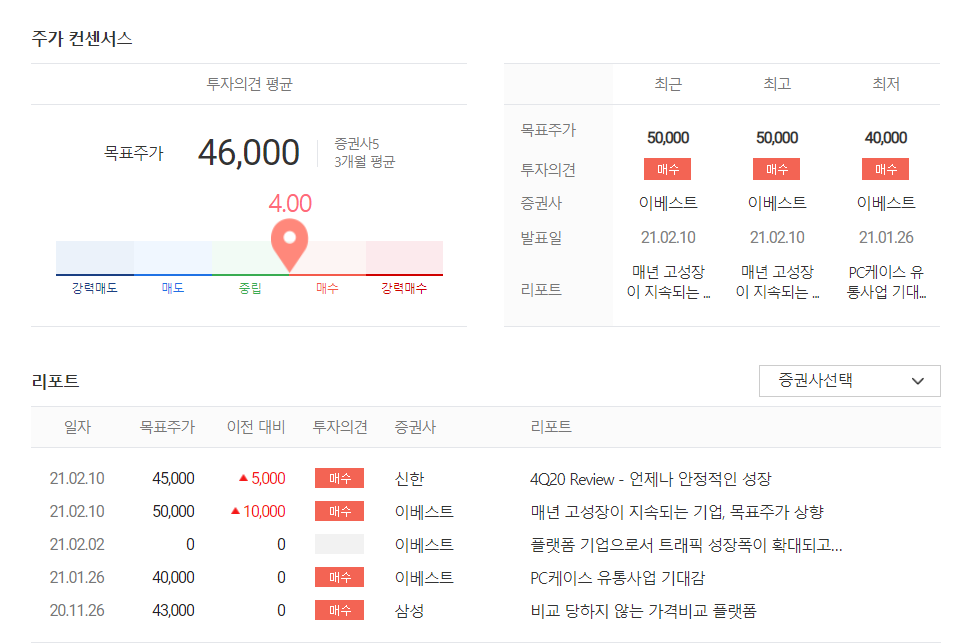Image resolution: width=969 pixels, height=643 pixels.
Task: Open the 최근 column report summary link
Action: (x=668, y=282)
